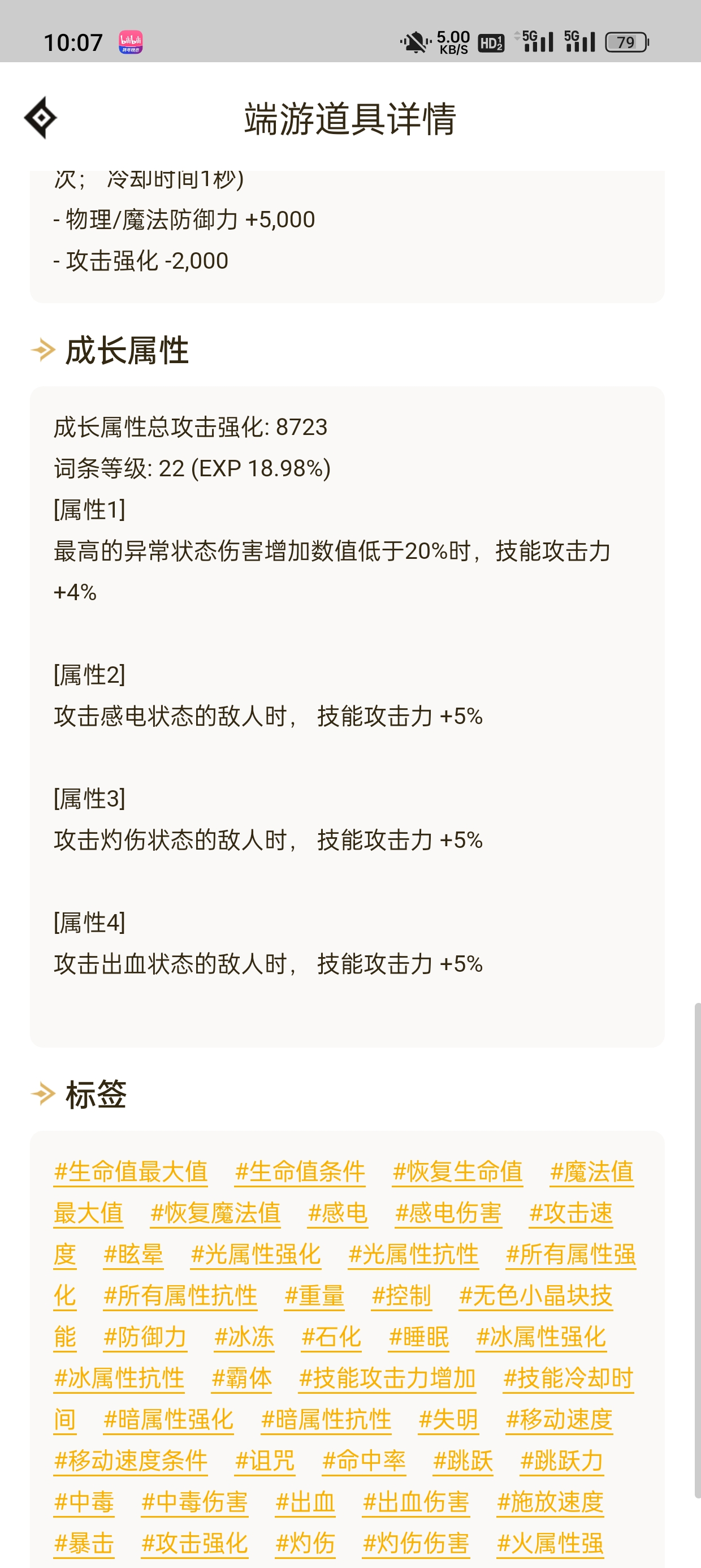Tap the muted bell status icon
Screen dimensions: 701x1568
point(414,42)
